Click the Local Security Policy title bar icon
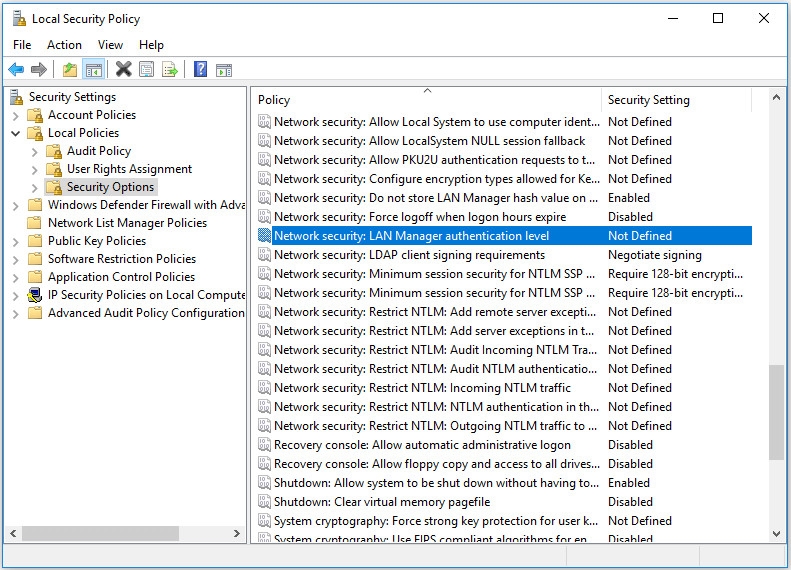This screenshot has width=791, height=570. point(19,19)
